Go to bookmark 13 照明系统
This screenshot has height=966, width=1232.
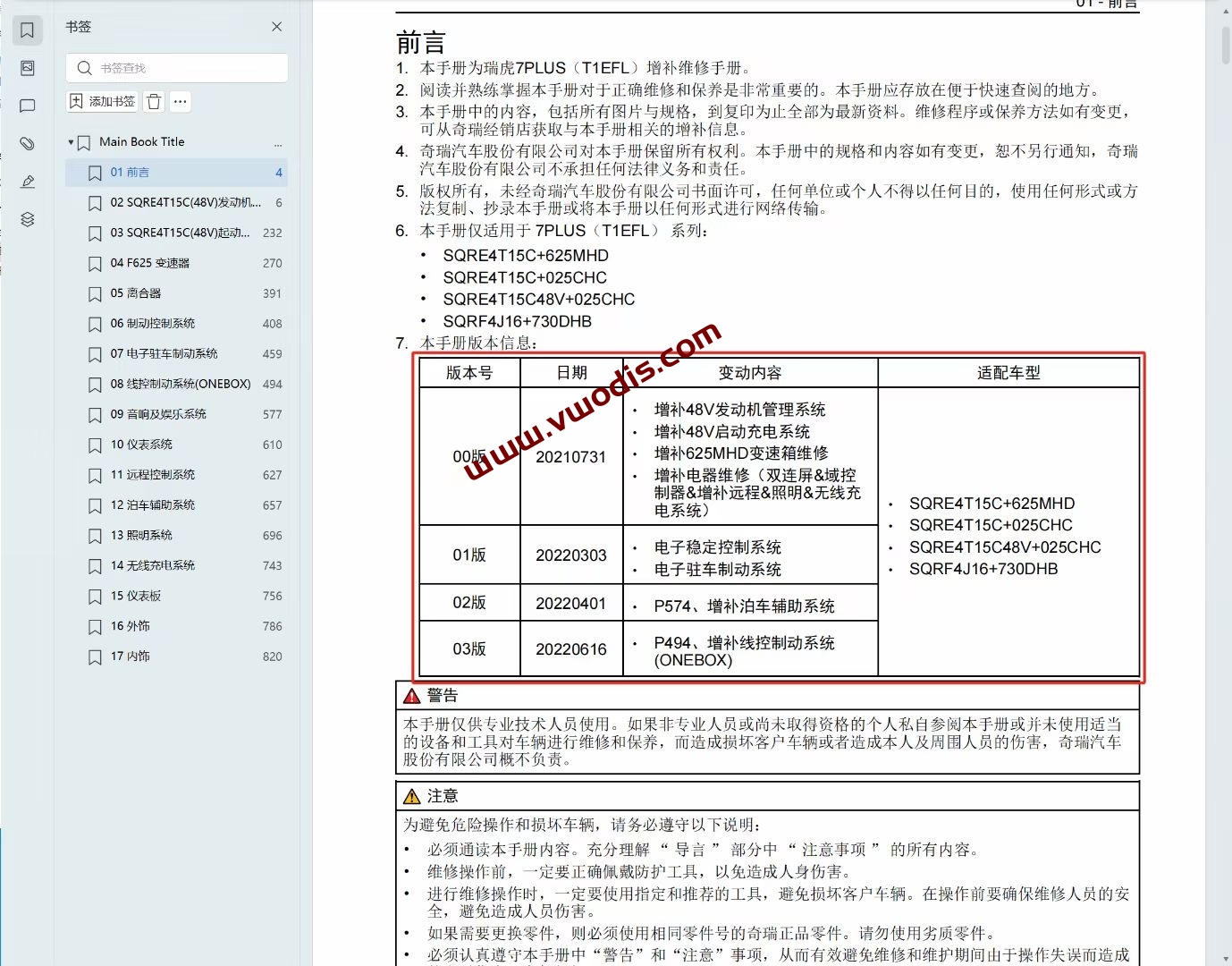click(177, 536)
